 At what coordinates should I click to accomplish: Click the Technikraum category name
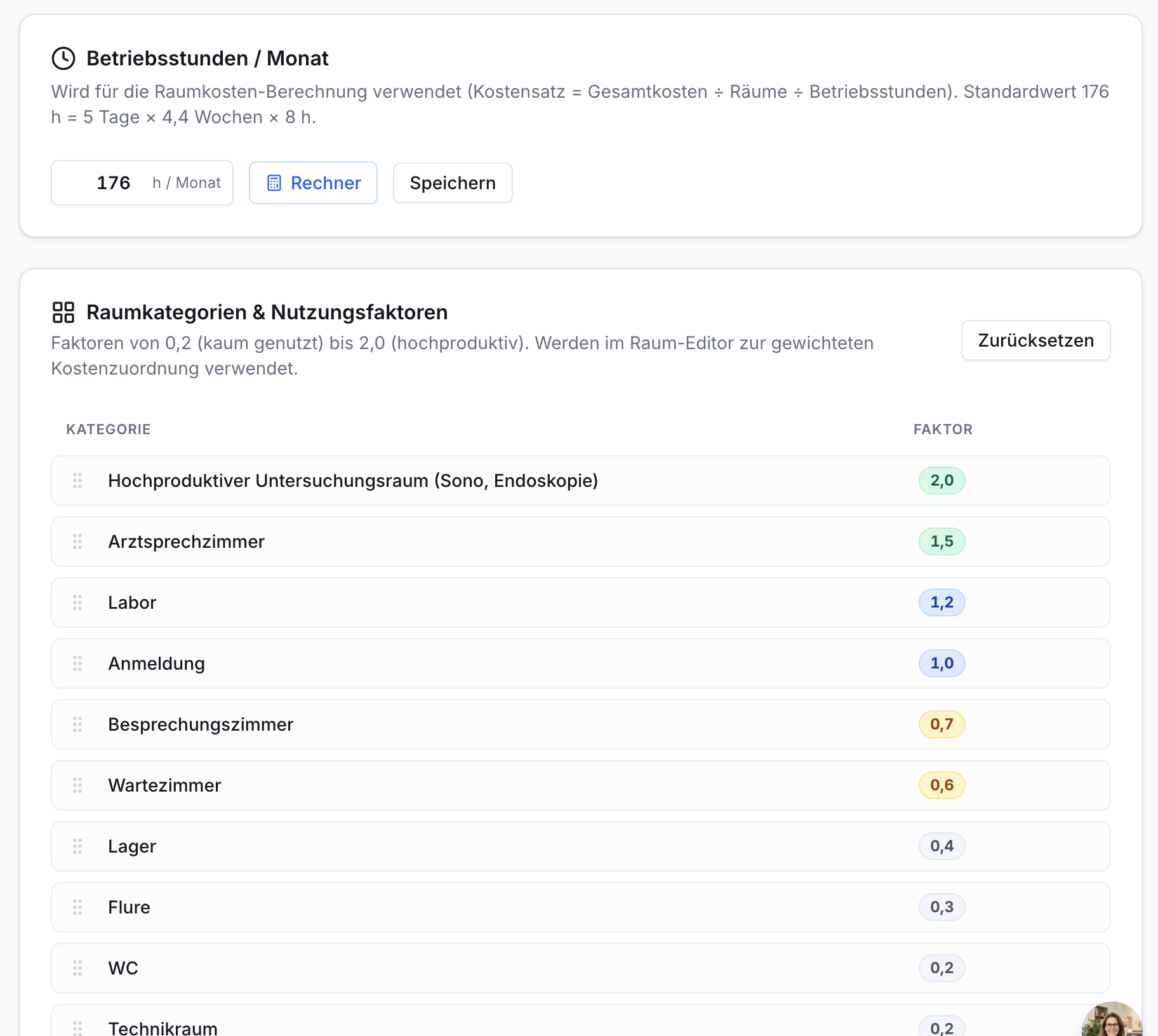point(163,1028)
